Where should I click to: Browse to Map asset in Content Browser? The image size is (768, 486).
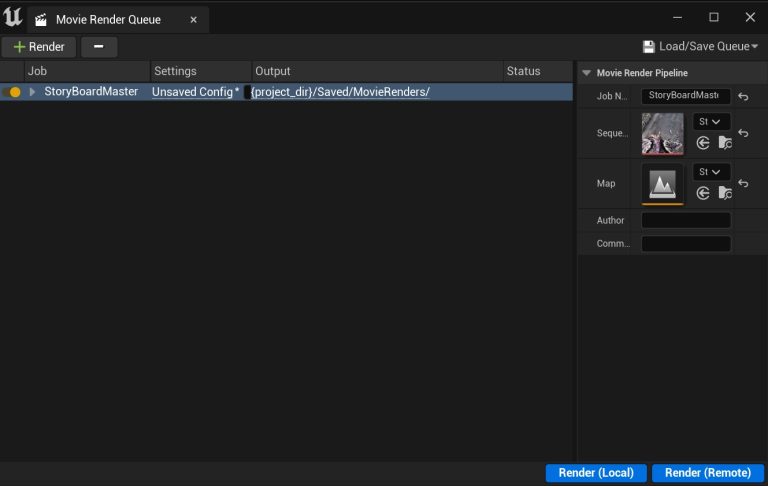click(x=725, y=193)
